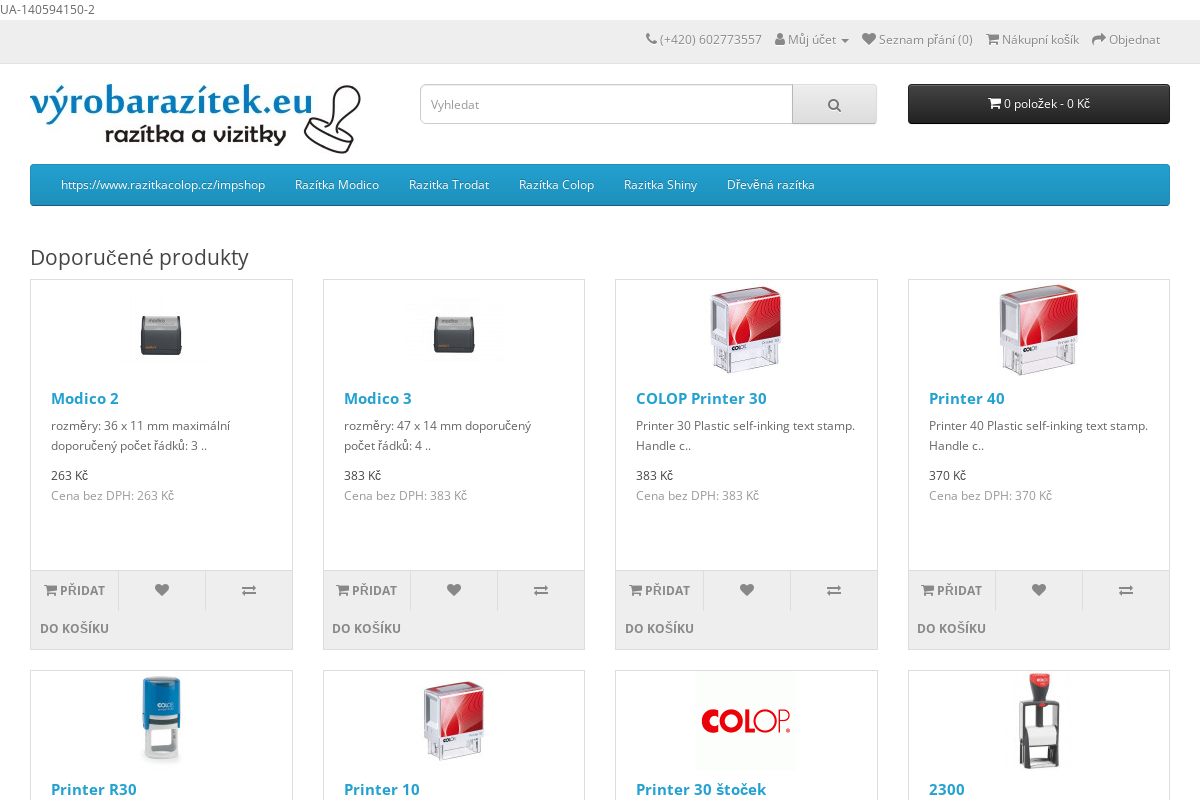The width and height of the screenshot is (1200, 800).
Task: Open 2300 product title
Action: [947, 789]
